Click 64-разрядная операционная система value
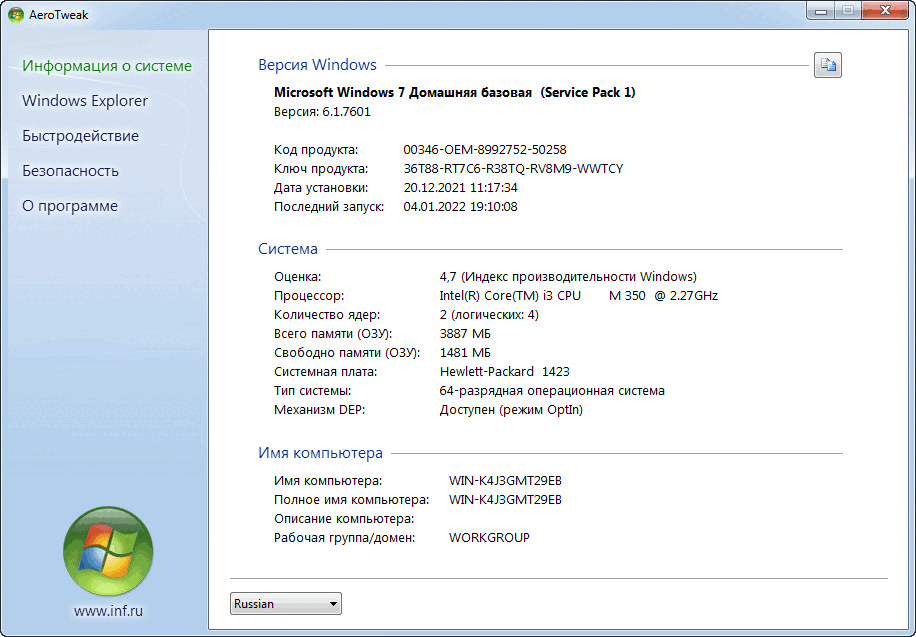This screenshot has width=916, height=637. pos(552,390)
